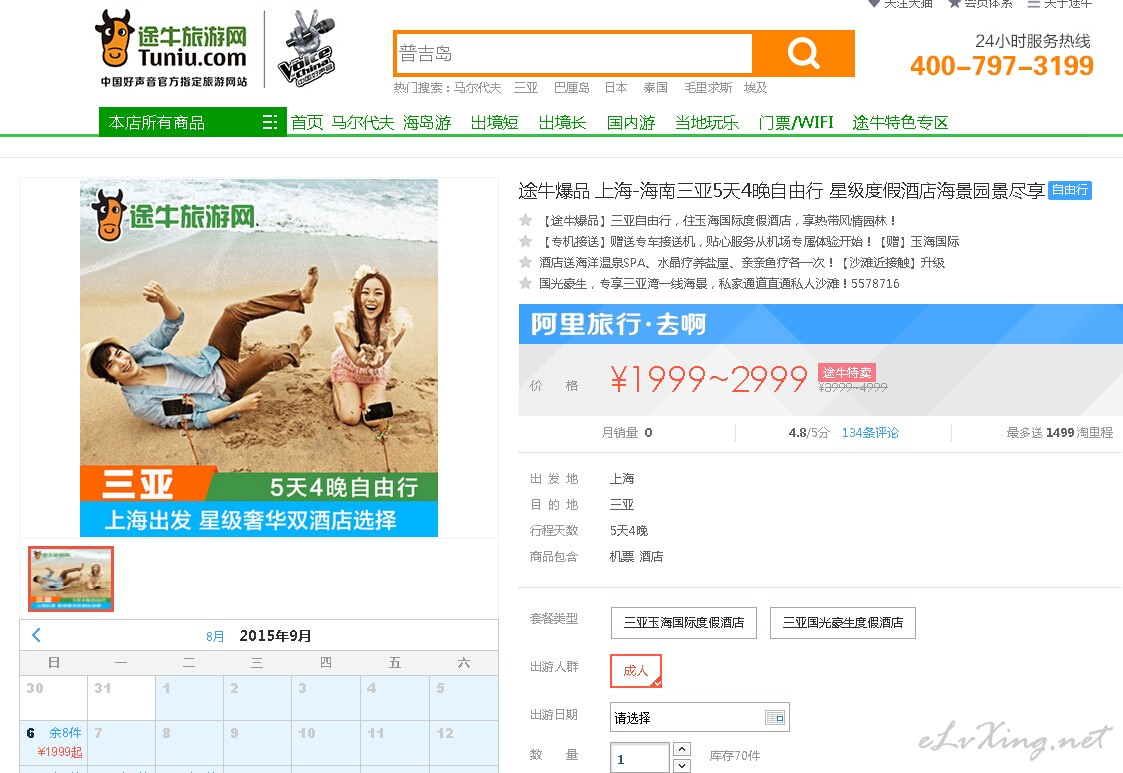Open the 海岛游 navigation item

pos(427,123)
